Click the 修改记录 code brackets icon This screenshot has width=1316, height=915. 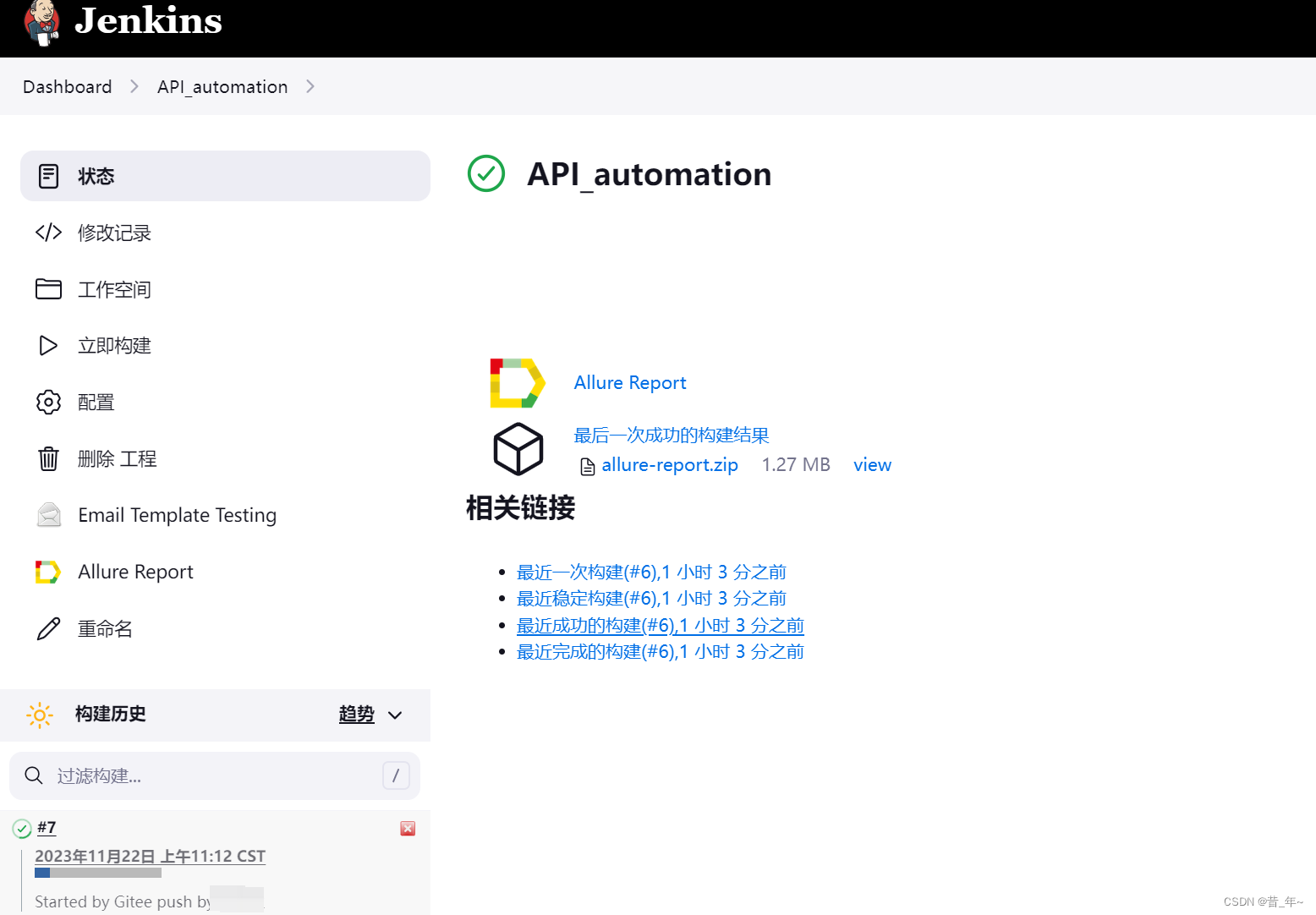[x=48, y=233]
